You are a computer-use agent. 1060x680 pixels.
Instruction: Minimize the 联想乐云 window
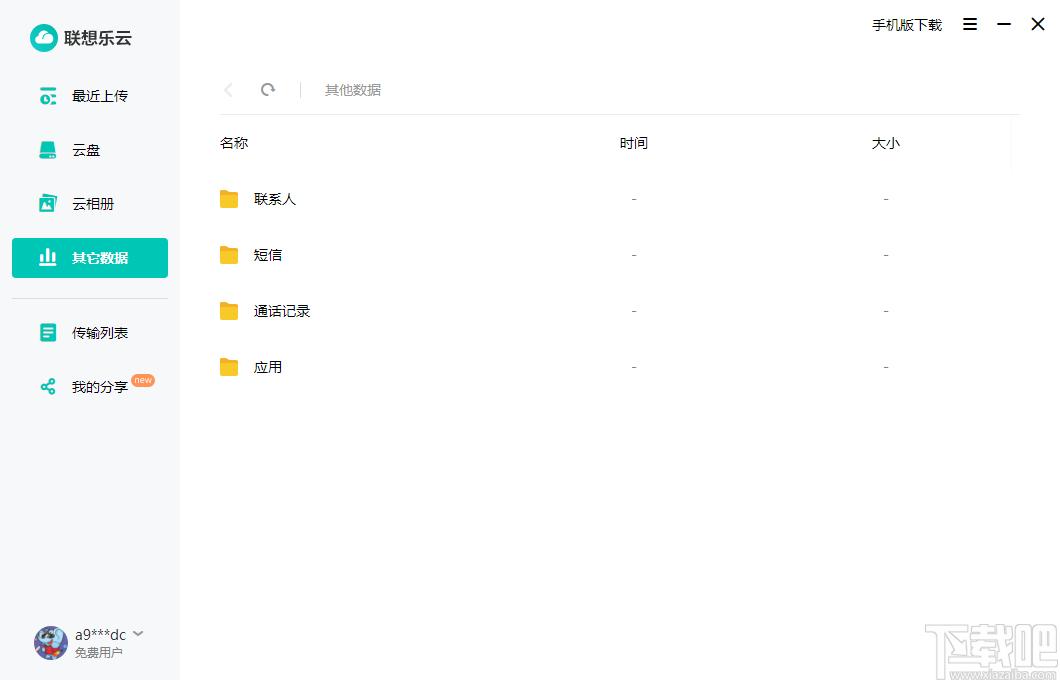click(x=1004, y=24)
